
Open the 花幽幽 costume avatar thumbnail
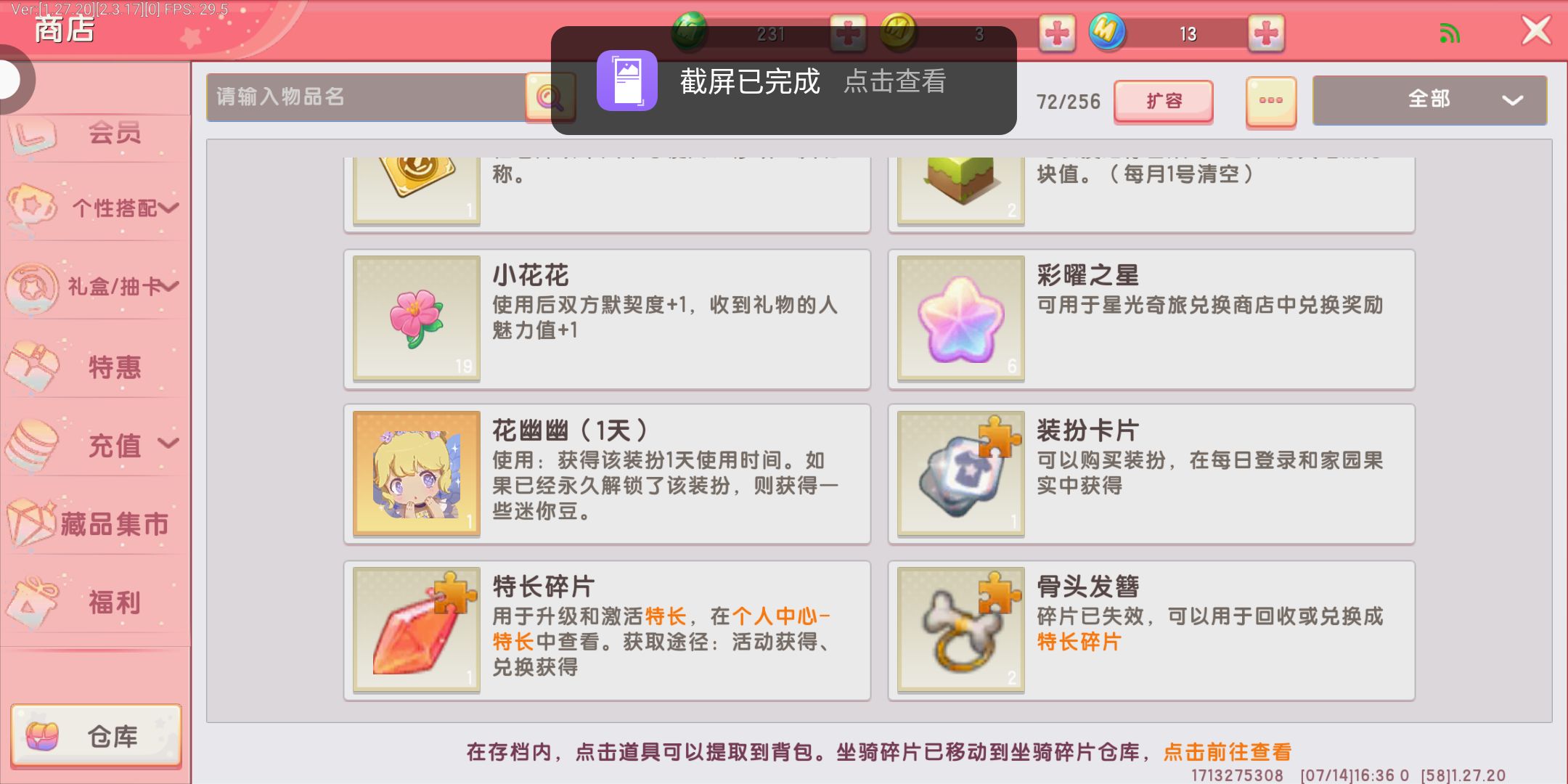pos(417,474)
